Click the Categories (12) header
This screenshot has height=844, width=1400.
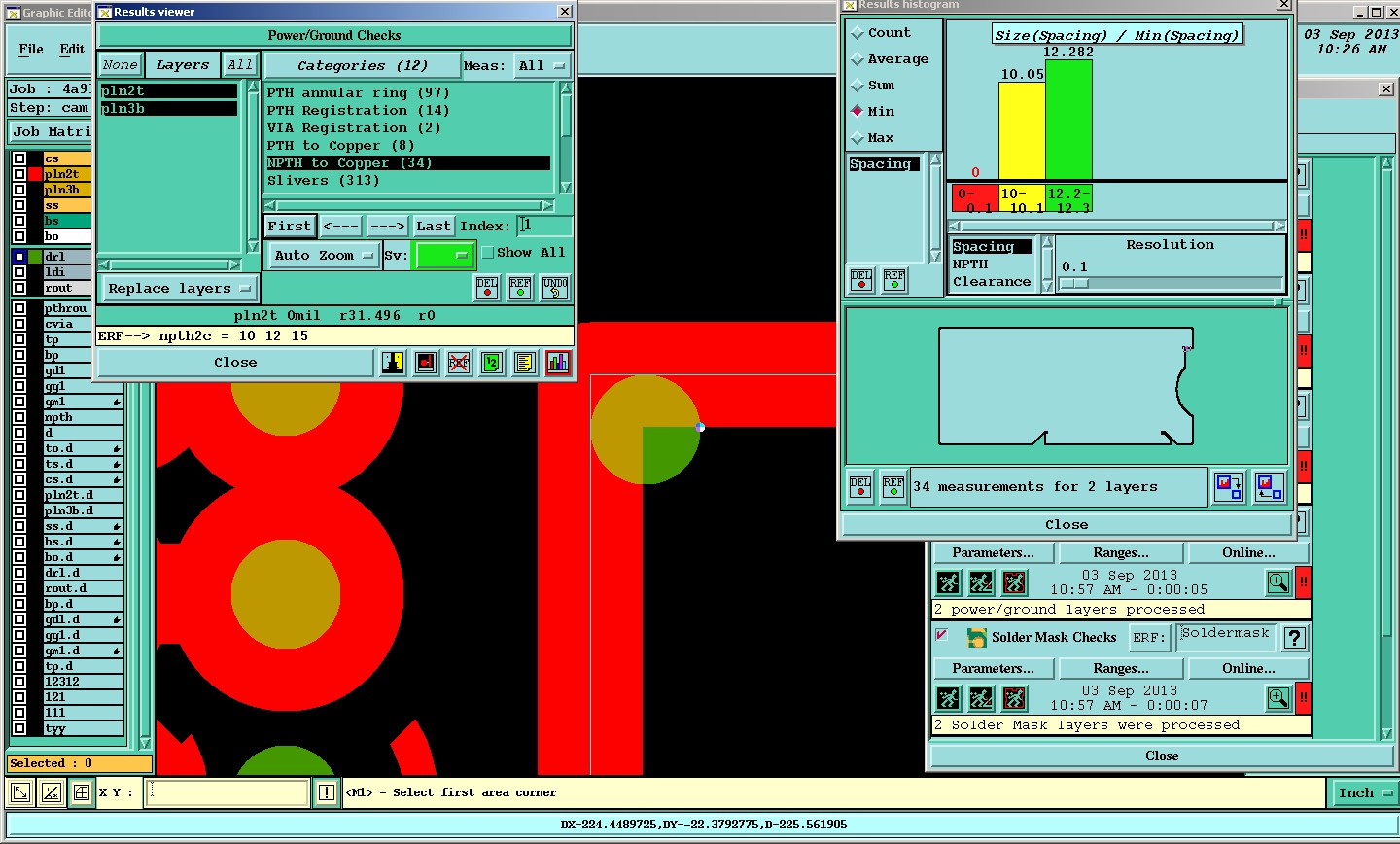[x=363, y=66]
